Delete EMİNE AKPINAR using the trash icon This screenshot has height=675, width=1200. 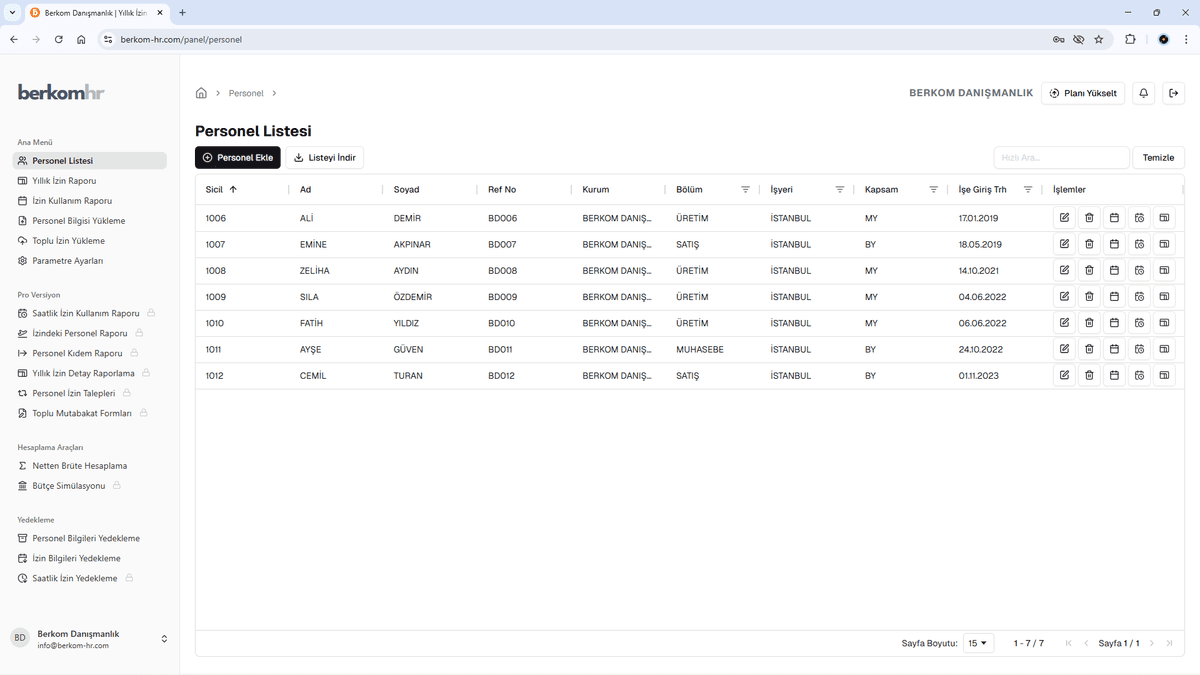pyautogui.click(x=1089, y=244)
